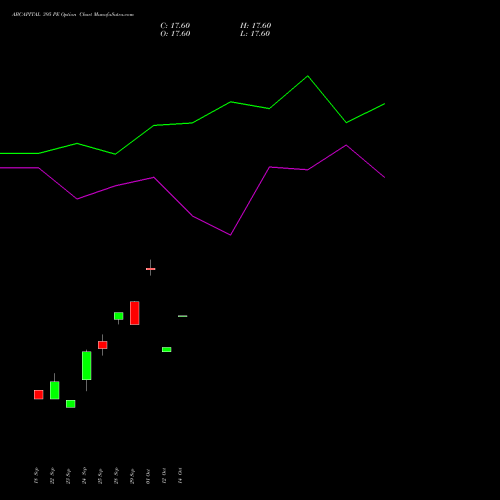Image resolution: width=500 pixels, height=500 pixels.
Task: Click the green candle above 22 Sep
Action: (55, 390)
